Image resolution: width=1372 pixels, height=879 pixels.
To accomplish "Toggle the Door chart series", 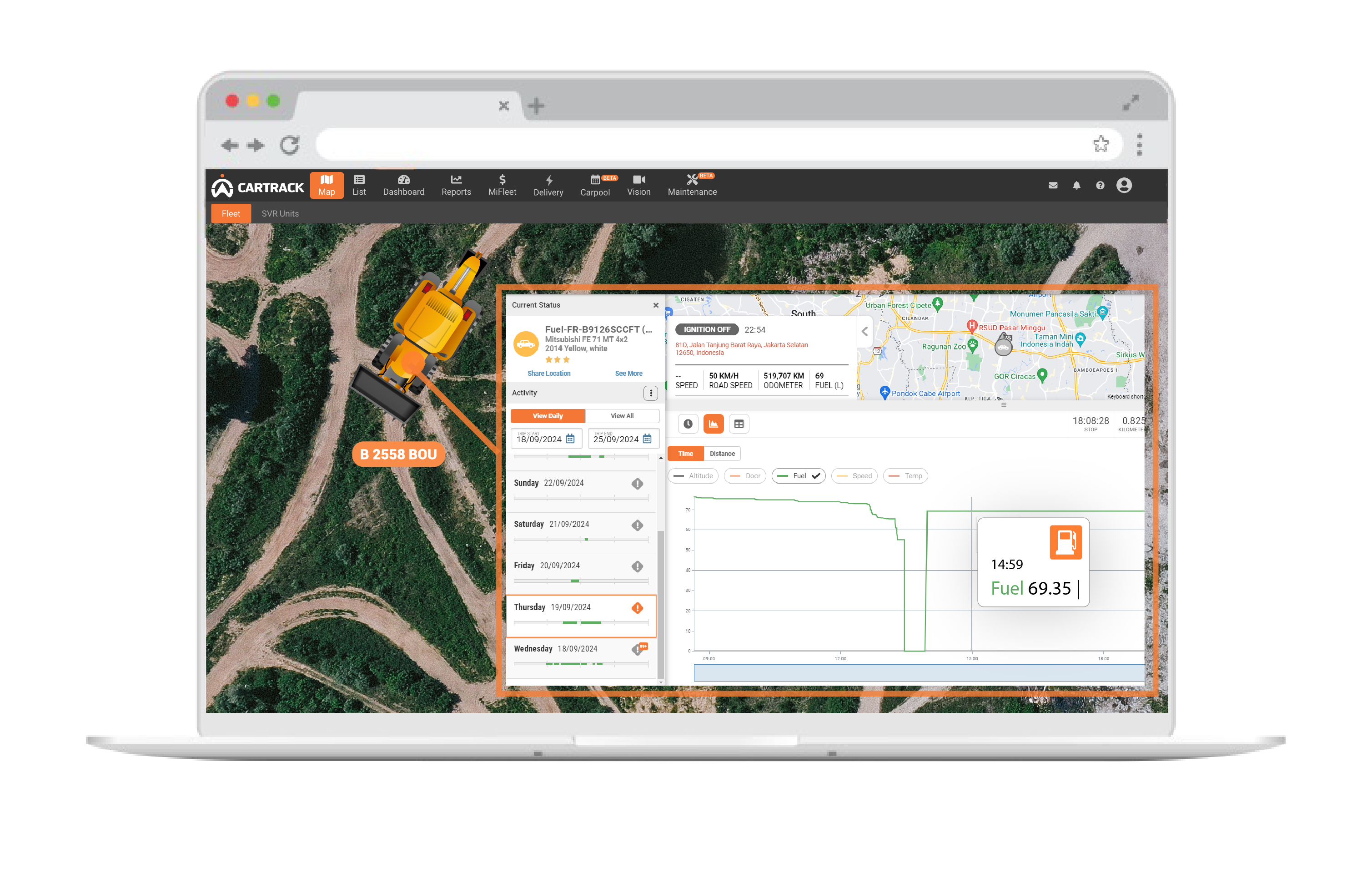I will (x=744, y=475).
